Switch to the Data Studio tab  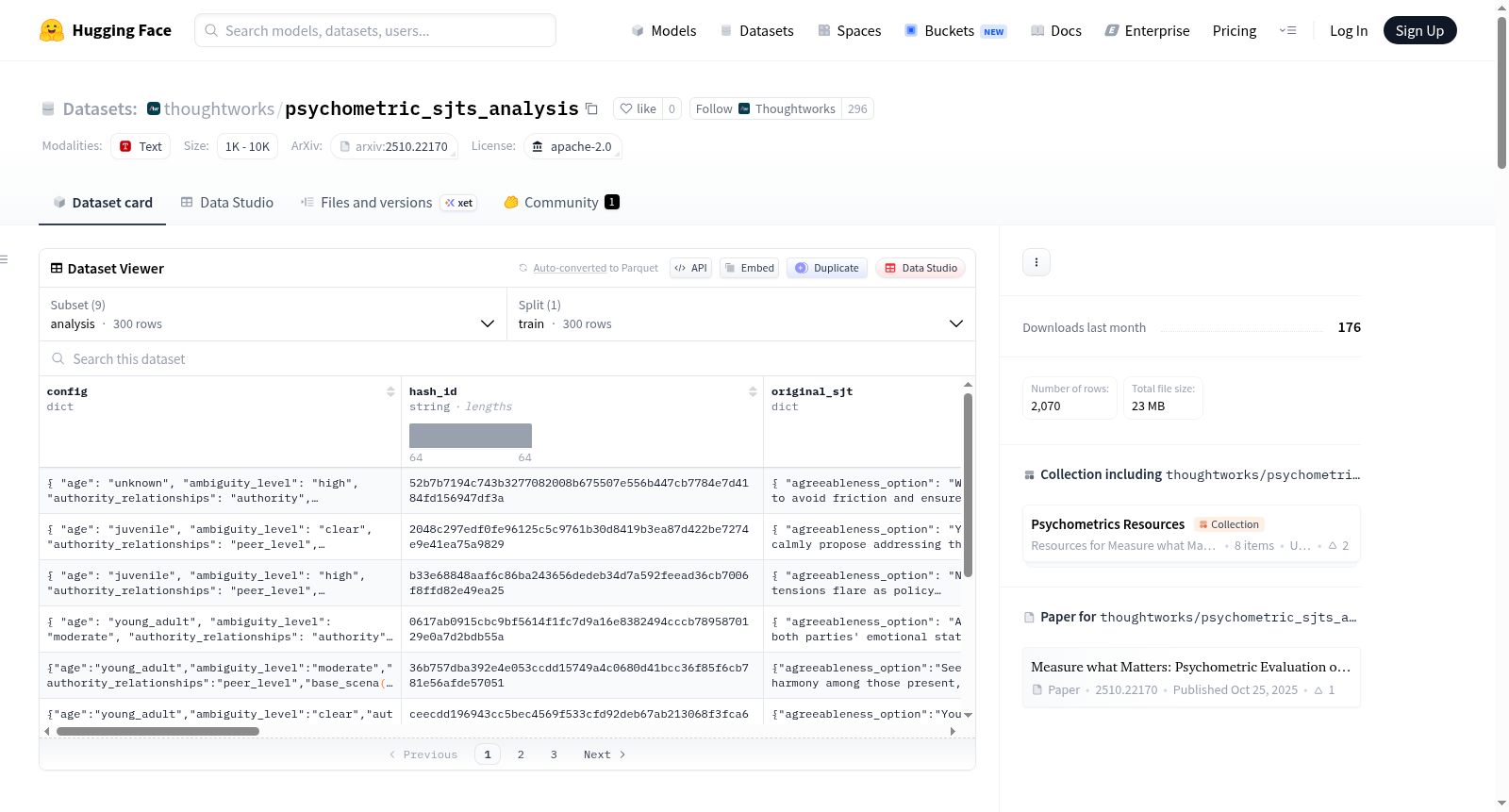click(x=227, y=203)
